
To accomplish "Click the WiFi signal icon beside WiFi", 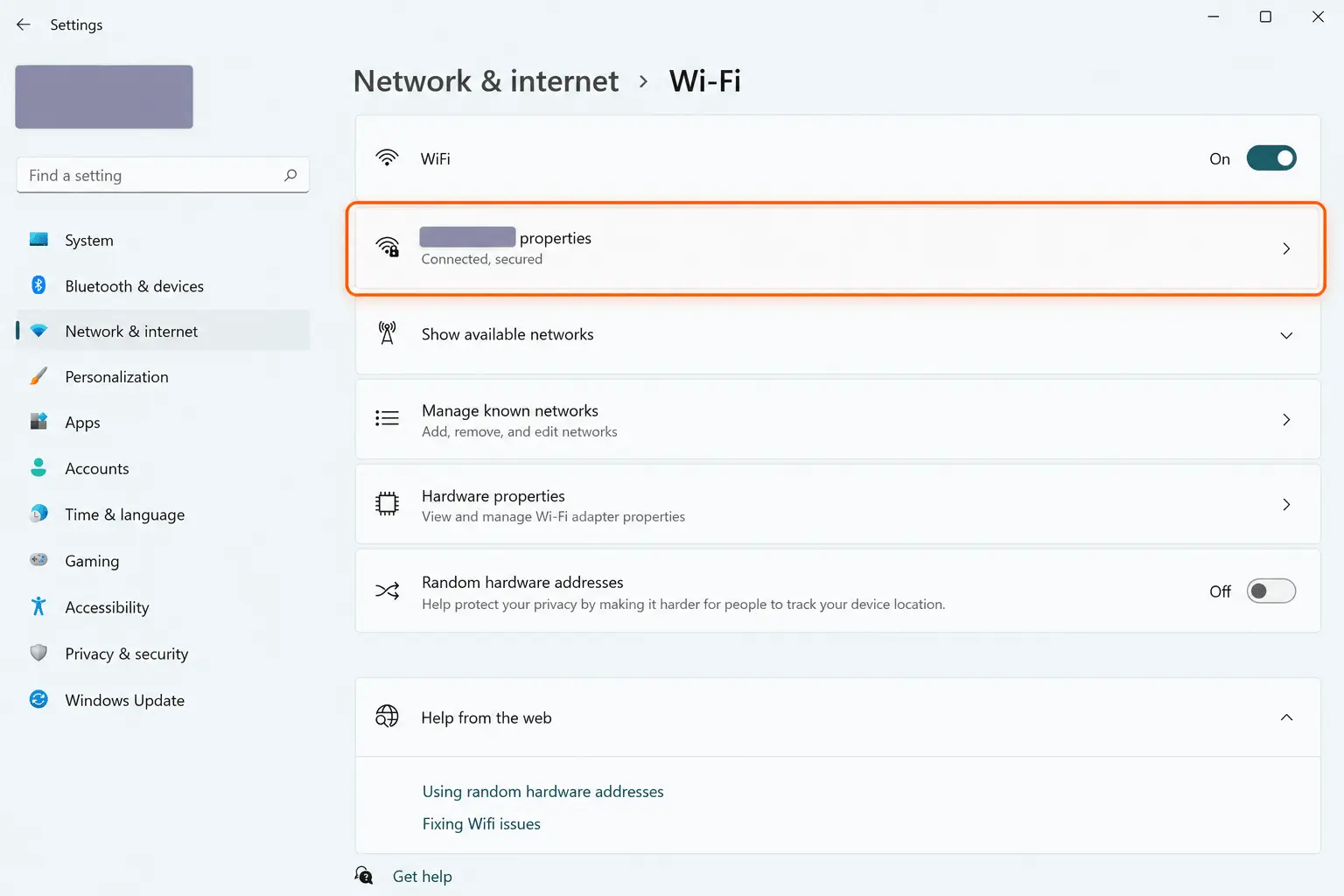I will pos(387,158).
